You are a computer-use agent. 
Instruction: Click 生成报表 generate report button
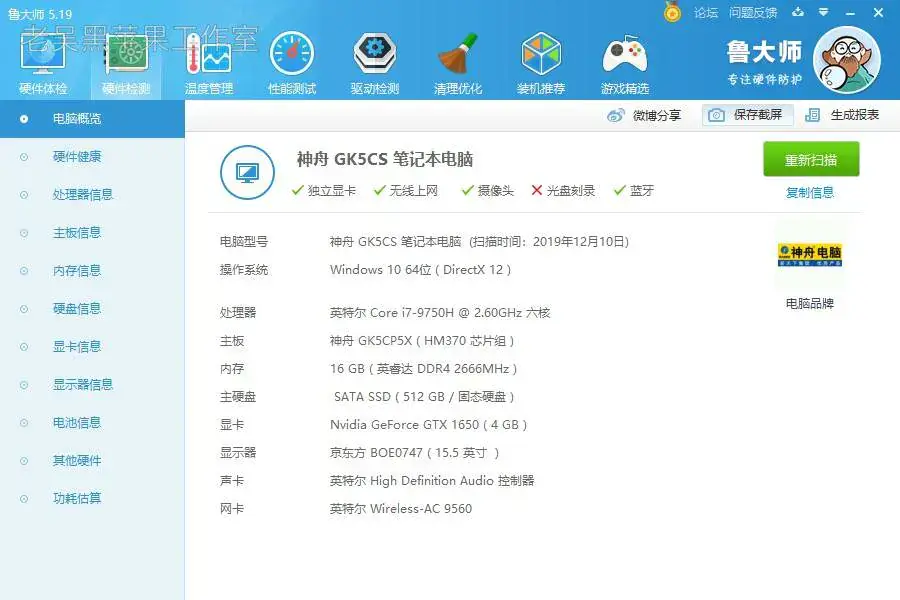coord(843,115)
